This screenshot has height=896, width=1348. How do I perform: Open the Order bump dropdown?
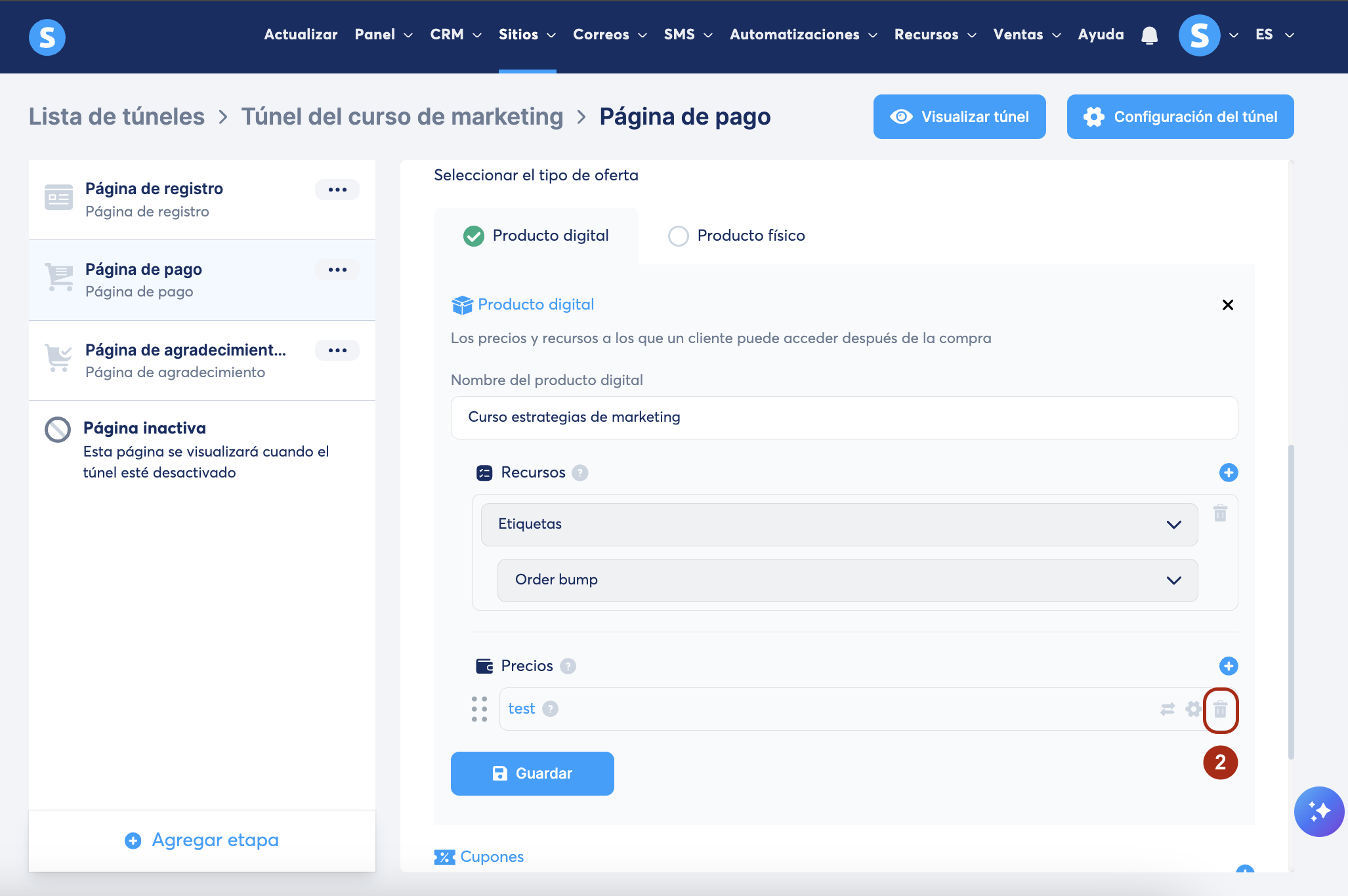847,580
